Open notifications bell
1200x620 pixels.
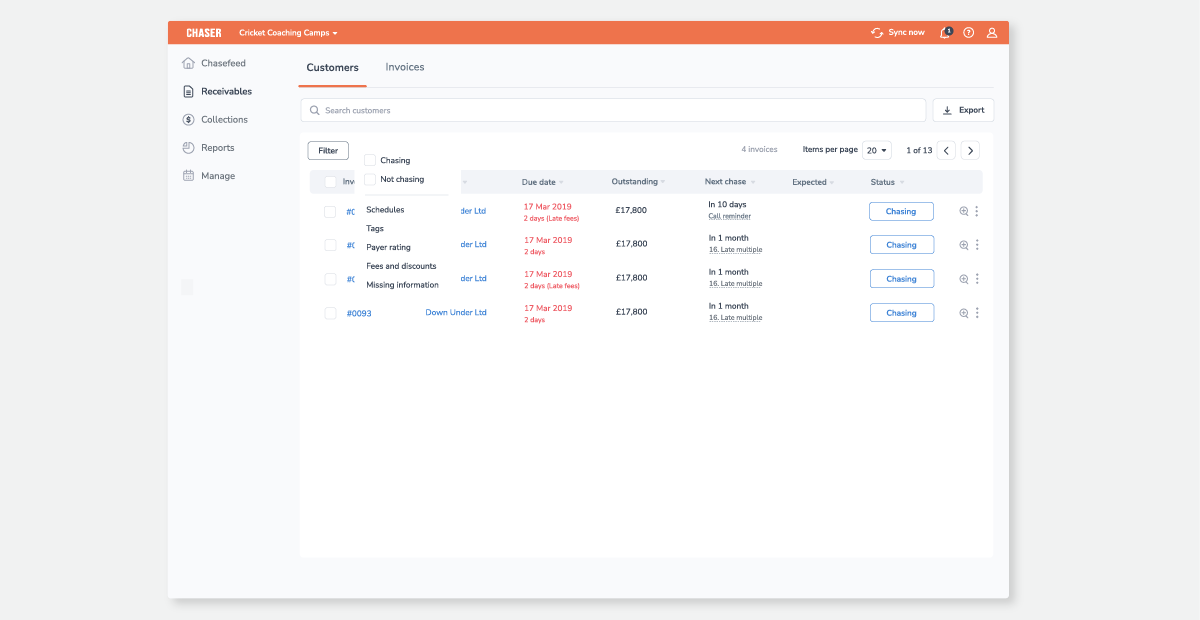point(945,33)
